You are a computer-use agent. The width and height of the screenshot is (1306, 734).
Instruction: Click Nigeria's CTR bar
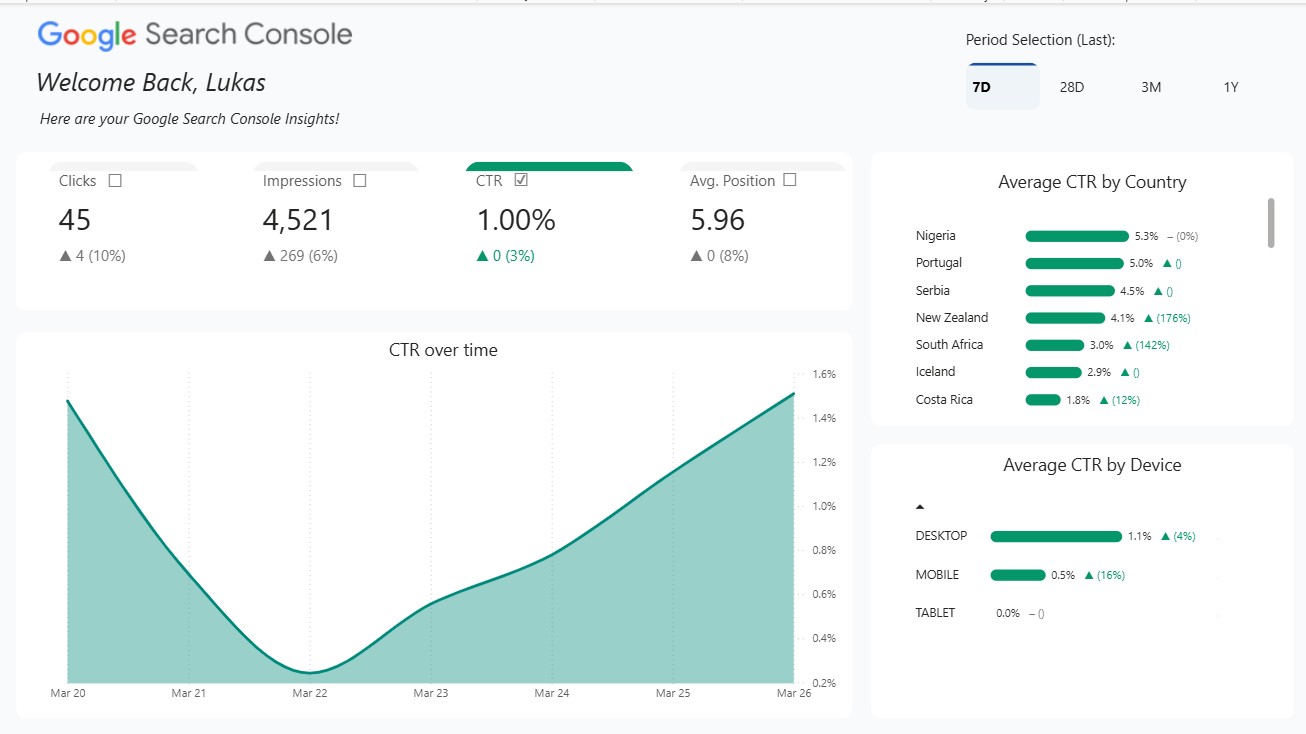[x=1076, y=235]
